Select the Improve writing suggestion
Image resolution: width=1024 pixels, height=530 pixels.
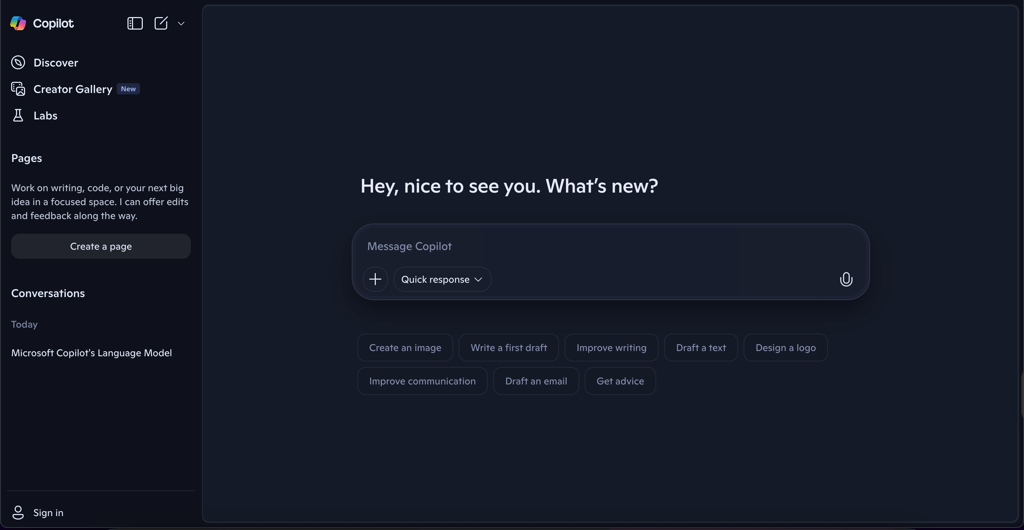611,348
